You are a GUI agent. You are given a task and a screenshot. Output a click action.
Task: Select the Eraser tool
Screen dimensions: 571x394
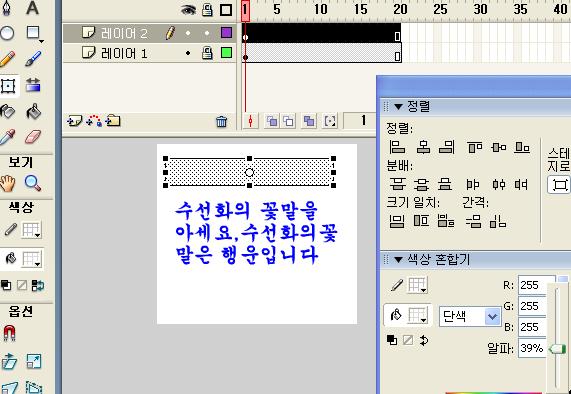coord(33,137)
